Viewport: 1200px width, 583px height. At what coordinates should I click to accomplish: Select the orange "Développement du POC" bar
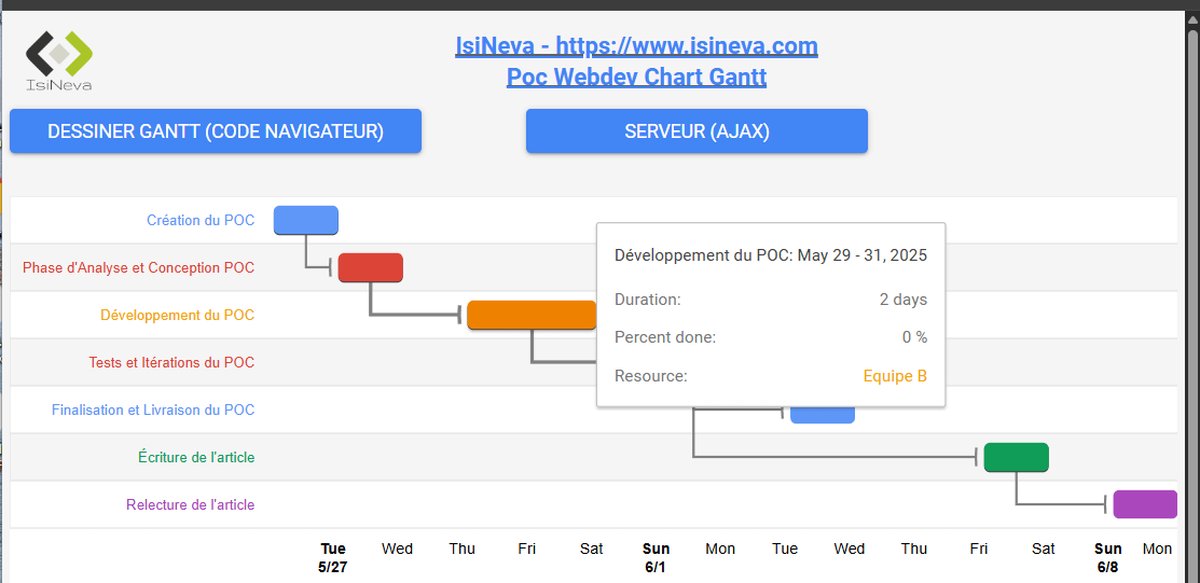tap(531, 314)
